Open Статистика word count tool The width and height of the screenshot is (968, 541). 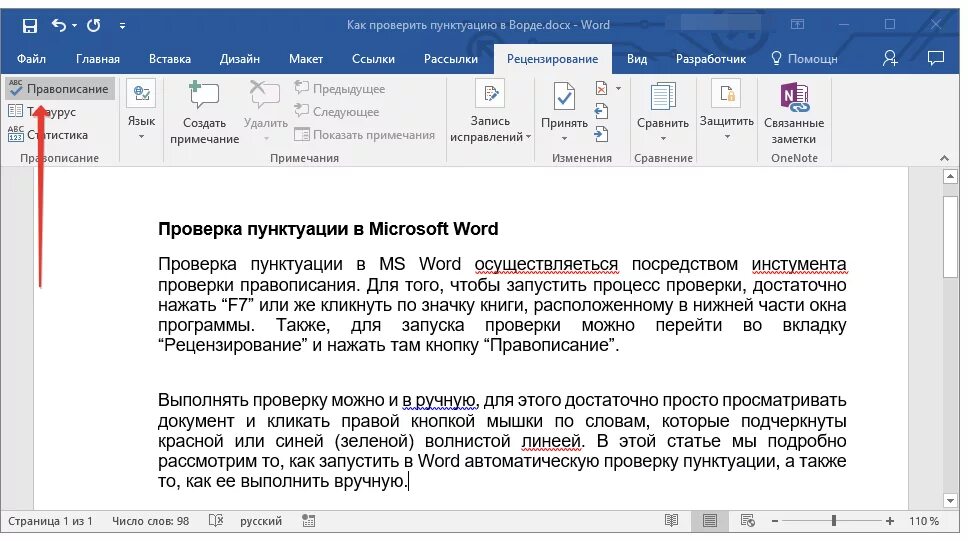(48, 135)
